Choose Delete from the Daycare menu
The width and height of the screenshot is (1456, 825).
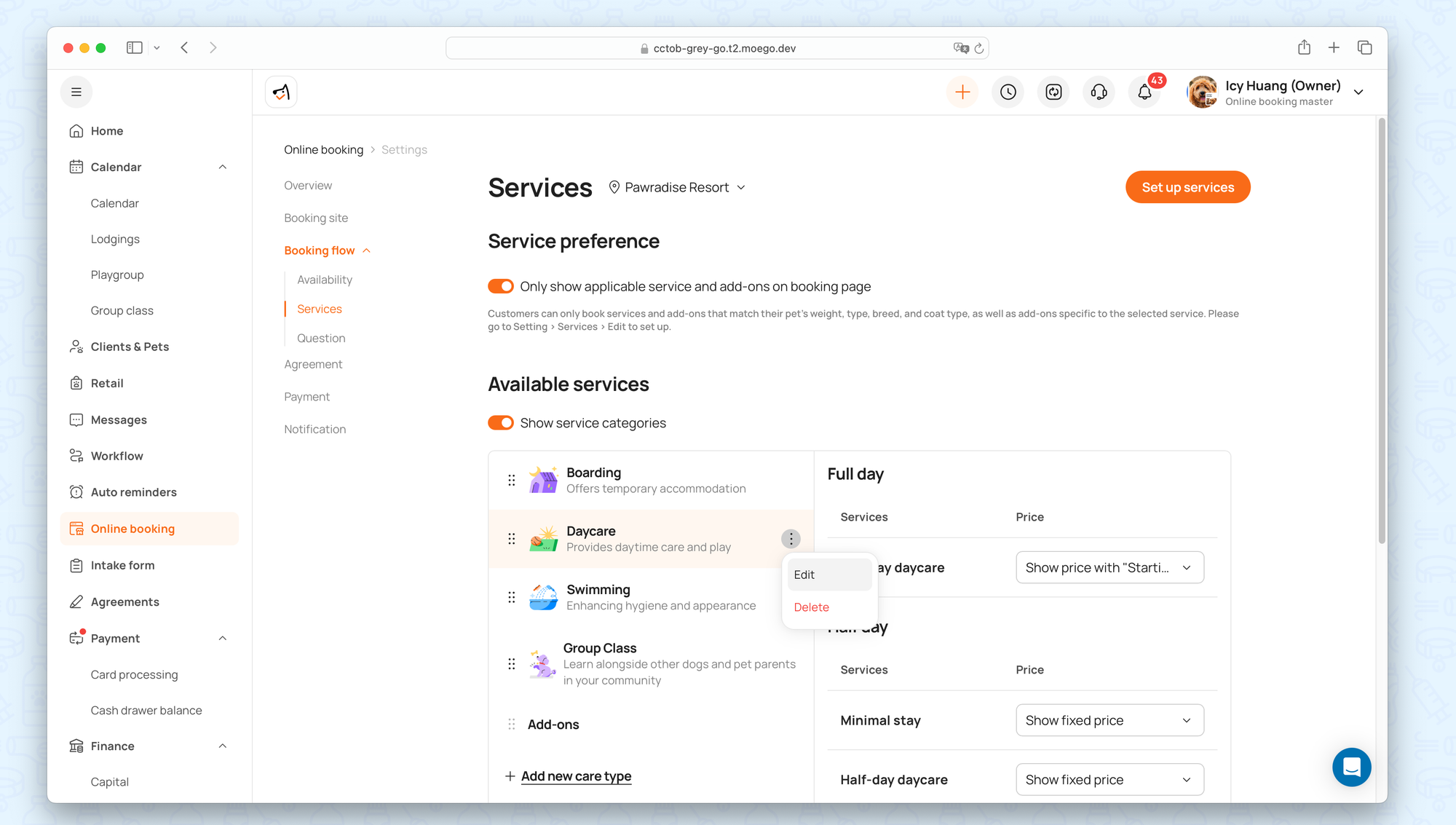(812, 607)
